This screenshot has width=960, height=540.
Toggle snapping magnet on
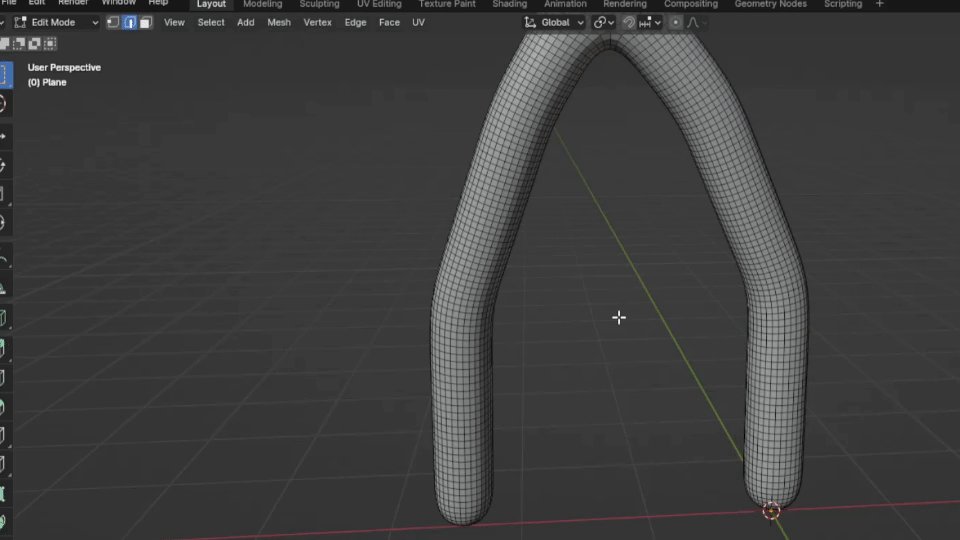click(x=628, y=22)
